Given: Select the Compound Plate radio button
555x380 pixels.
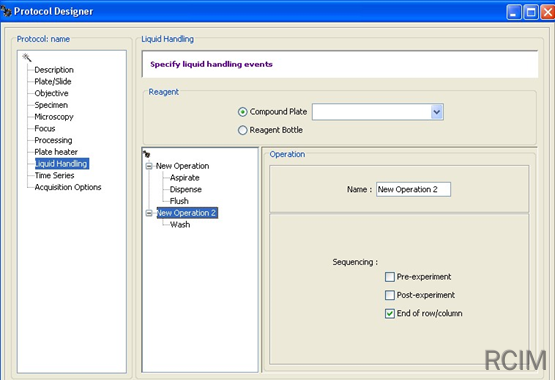Looking at the screenshot, I should (242, 112).
